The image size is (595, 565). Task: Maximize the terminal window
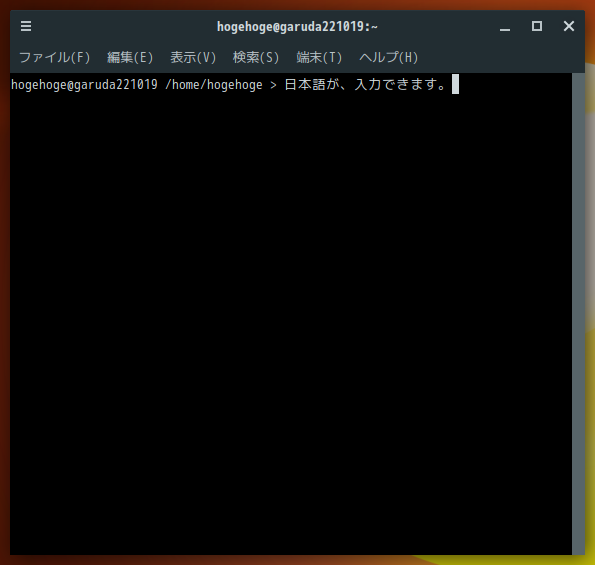tap(537, 26)
